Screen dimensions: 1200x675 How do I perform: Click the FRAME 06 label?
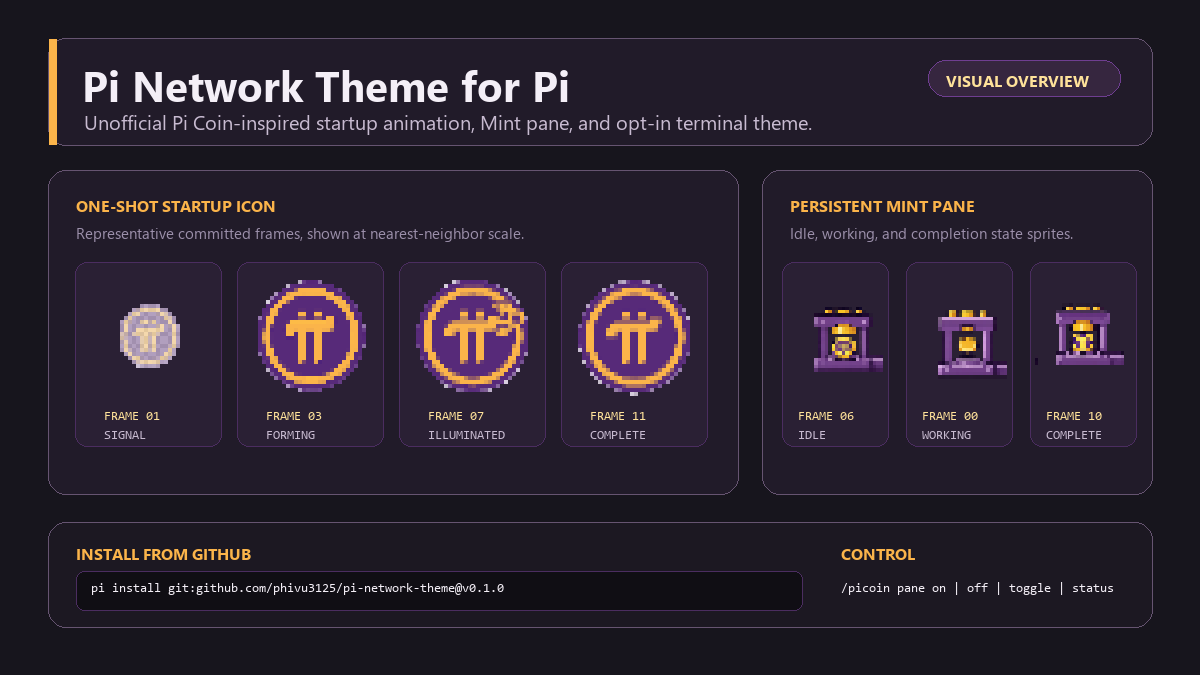[x=826, y=416]
